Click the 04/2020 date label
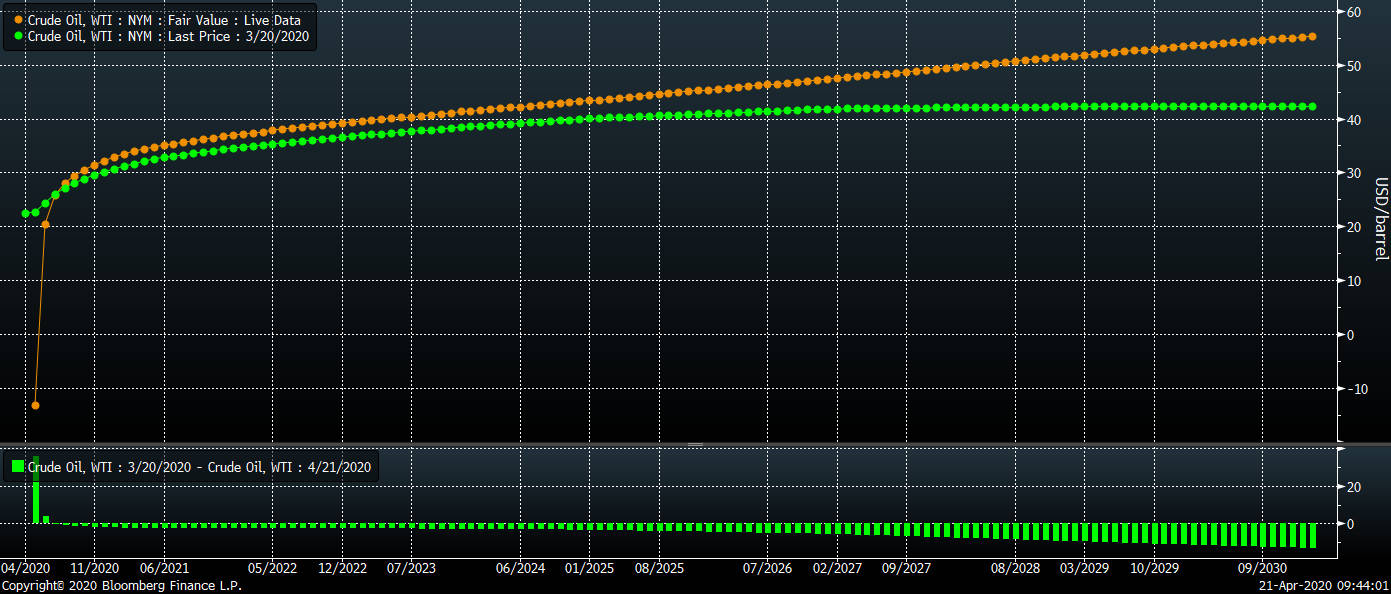 pyautogui.click(x=26, y=568)
